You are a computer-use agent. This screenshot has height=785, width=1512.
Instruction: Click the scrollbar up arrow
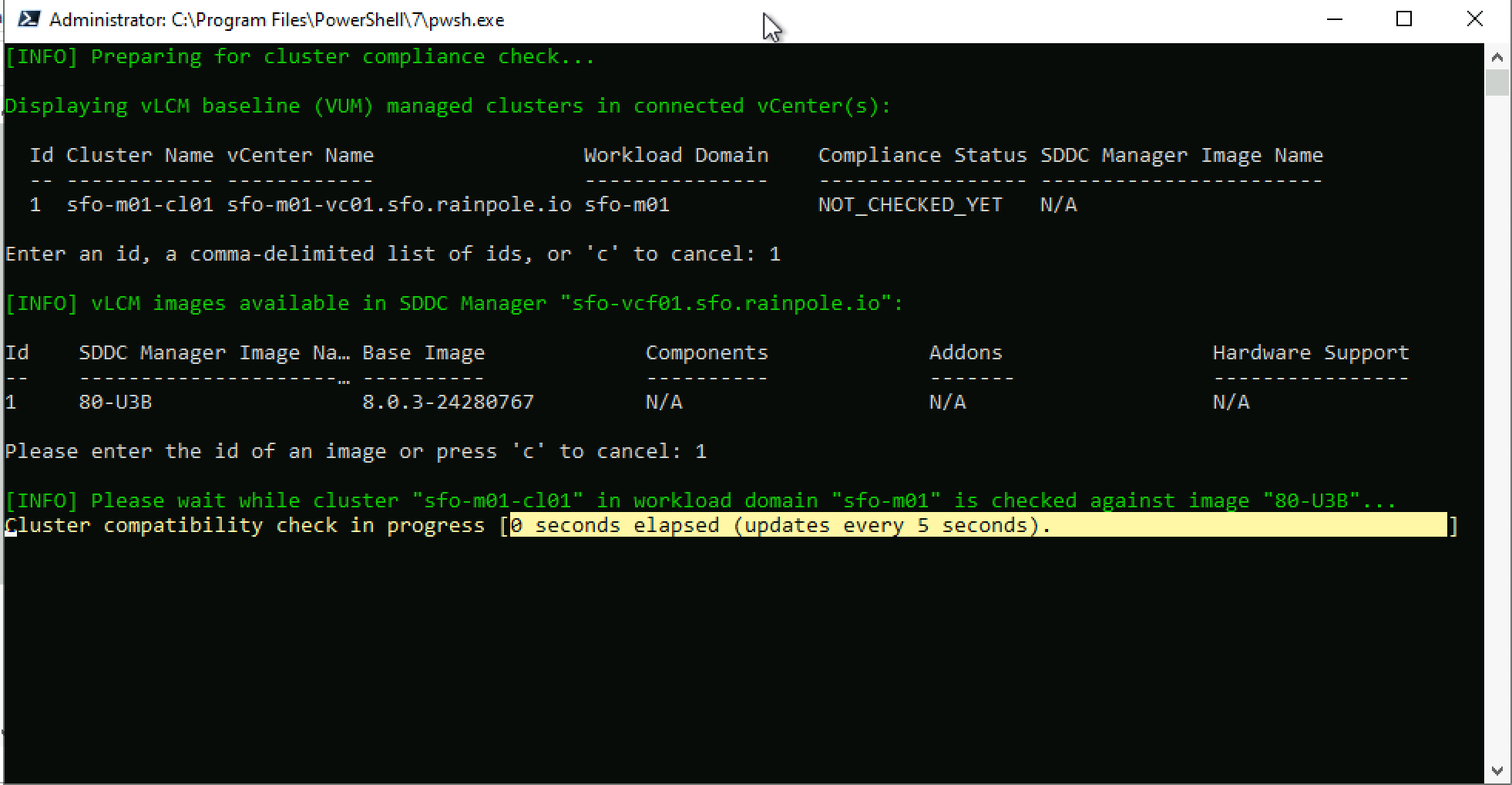1497,57
